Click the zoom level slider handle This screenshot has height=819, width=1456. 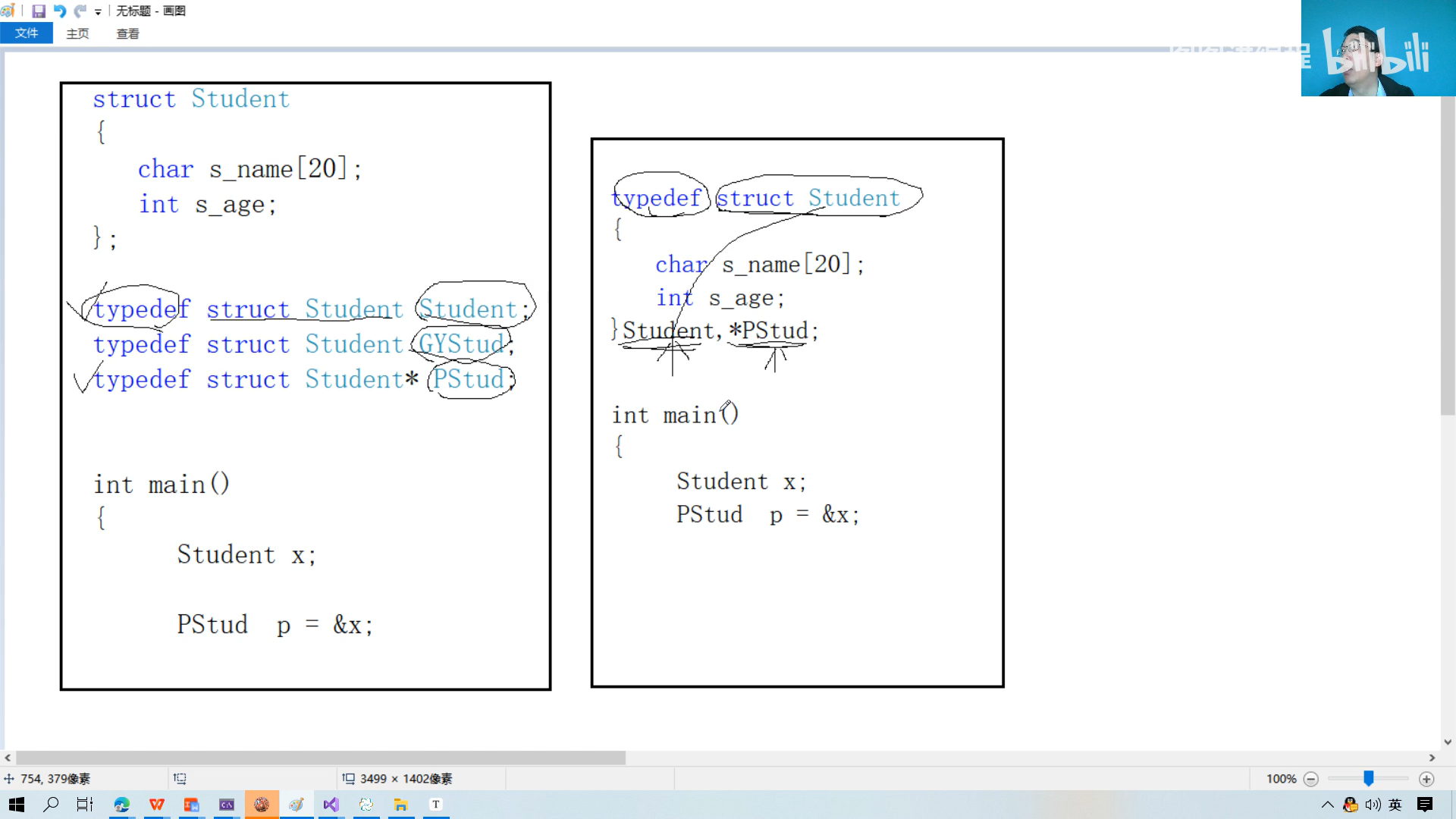tap(1369, 779)
